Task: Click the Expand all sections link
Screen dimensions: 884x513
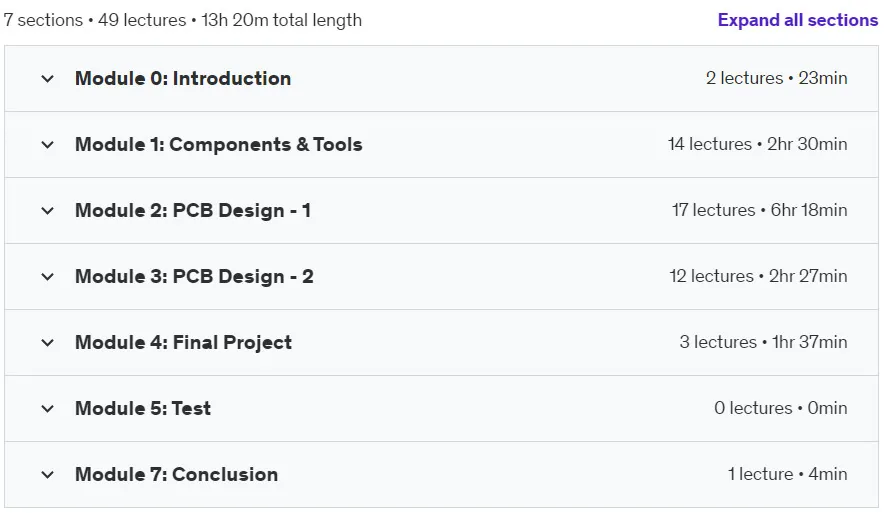Action: pos(798,20)
